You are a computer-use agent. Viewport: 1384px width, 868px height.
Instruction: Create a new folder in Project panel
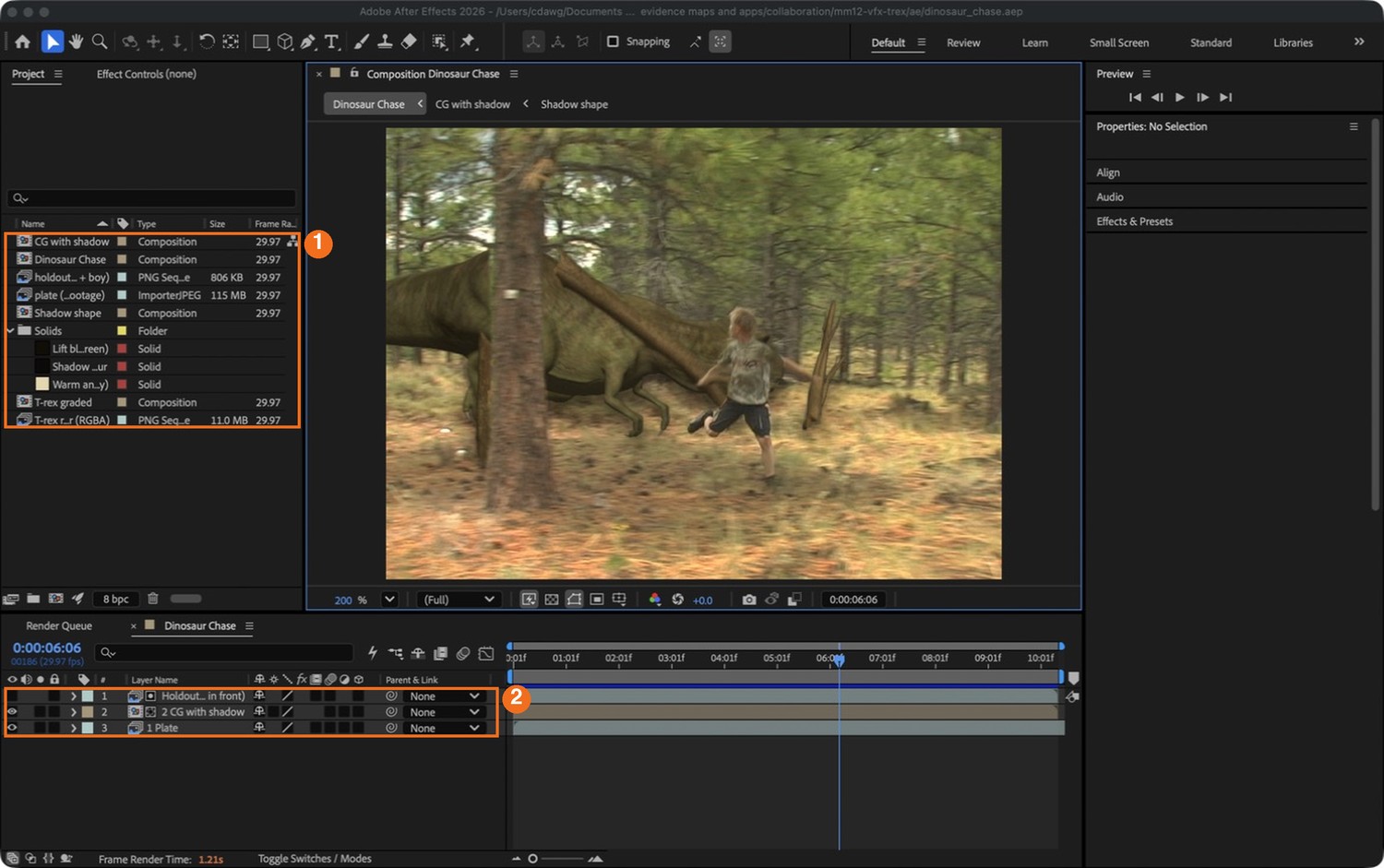(x=33, y=599)
